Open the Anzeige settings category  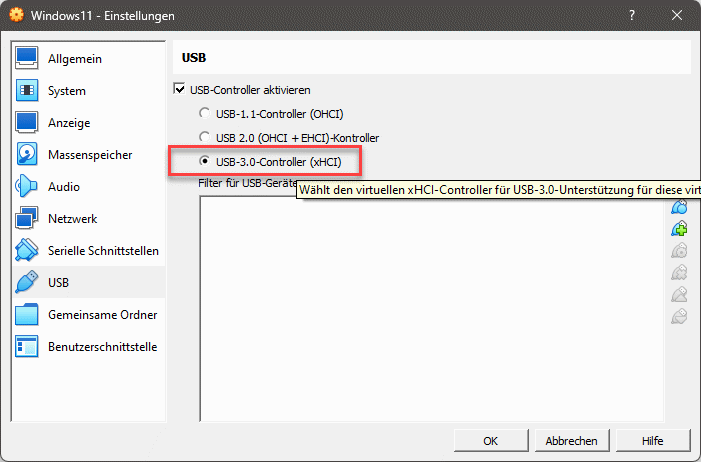tap(89, 123)
